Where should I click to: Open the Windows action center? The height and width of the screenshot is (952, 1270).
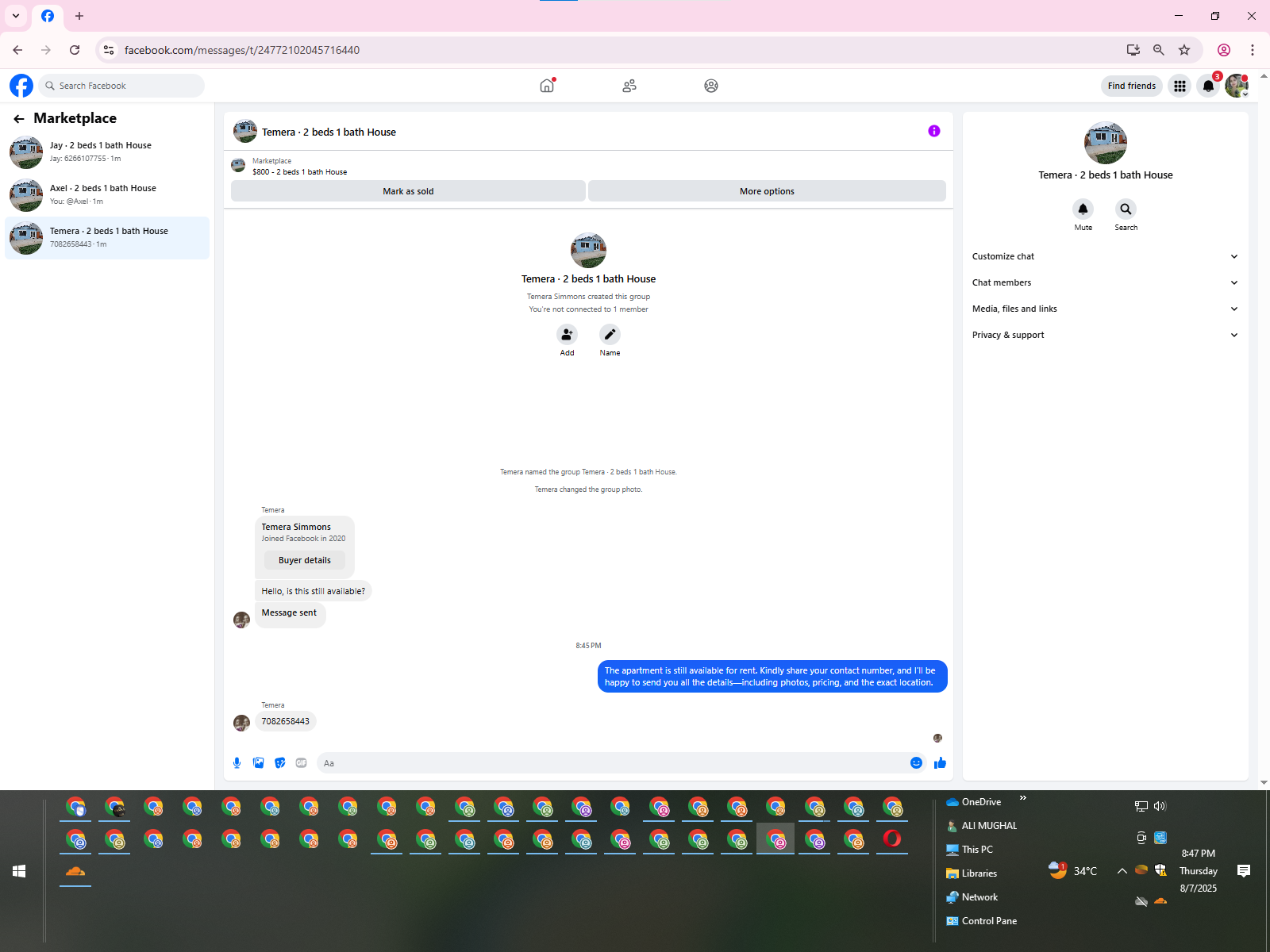pyautogui.click(x=1244, y=871)
